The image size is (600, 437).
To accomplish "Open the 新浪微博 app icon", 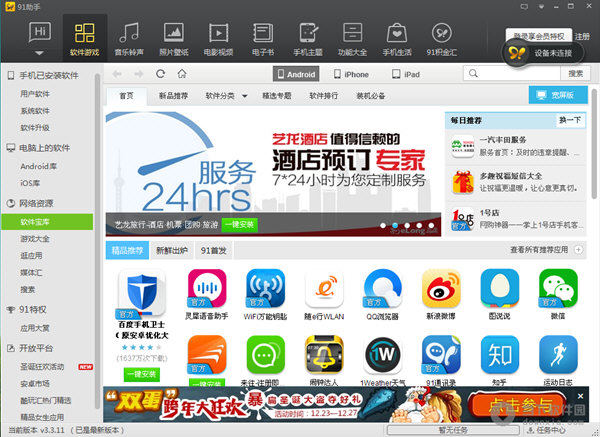I will [441, 288].
